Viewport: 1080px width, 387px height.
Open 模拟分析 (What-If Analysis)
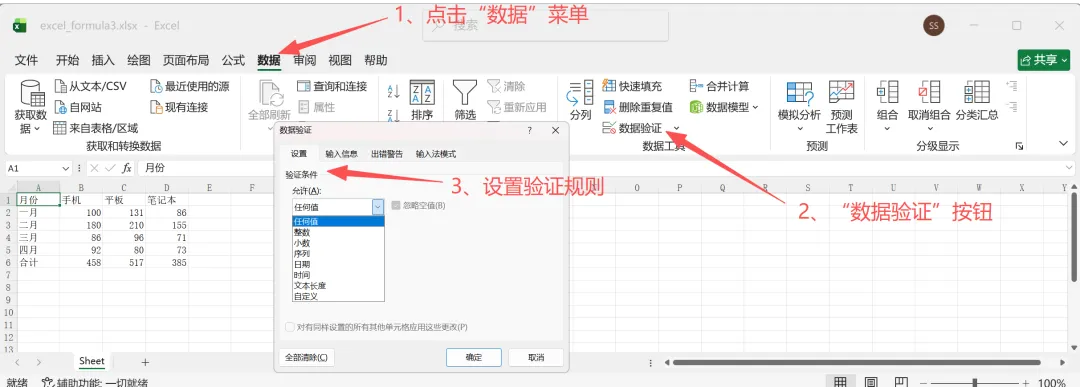coord(800,107)
